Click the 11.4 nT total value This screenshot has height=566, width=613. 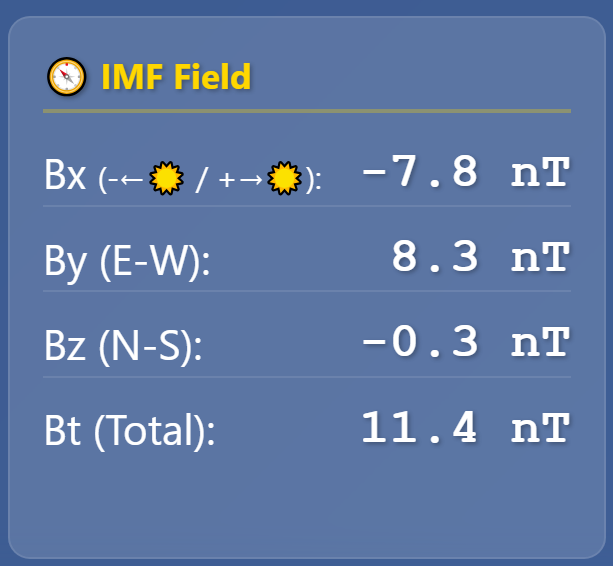(x=466, y=427)
